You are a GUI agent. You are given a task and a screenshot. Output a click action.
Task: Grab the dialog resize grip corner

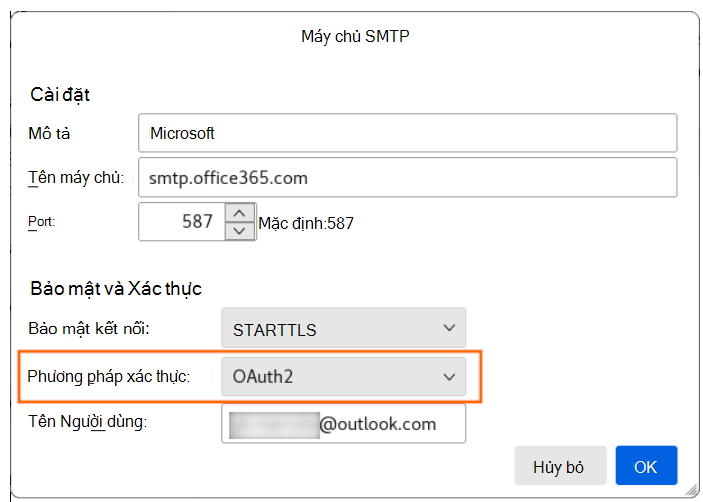click(692, 490)
